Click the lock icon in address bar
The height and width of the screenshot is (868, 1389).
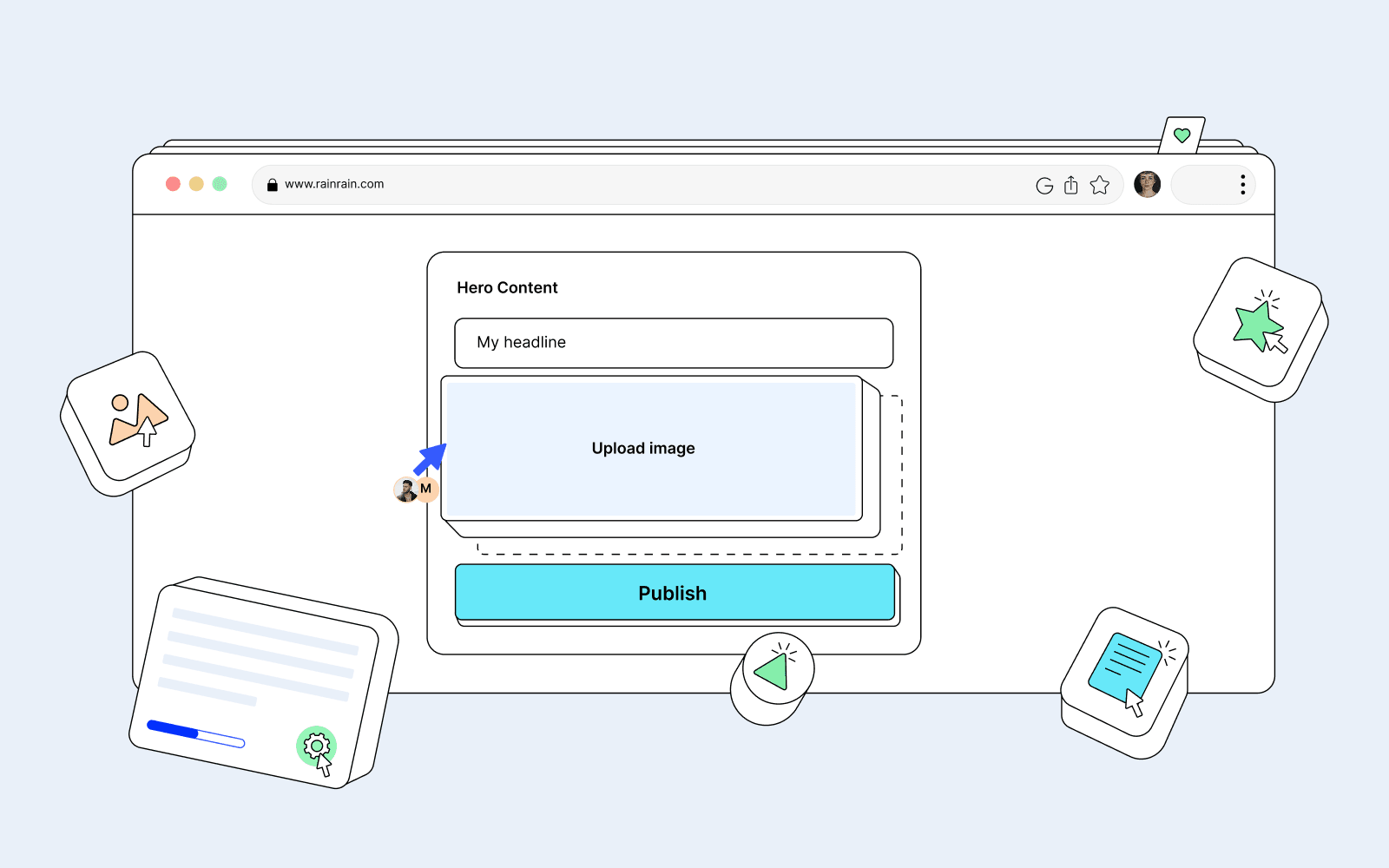[x=272, y=185]
